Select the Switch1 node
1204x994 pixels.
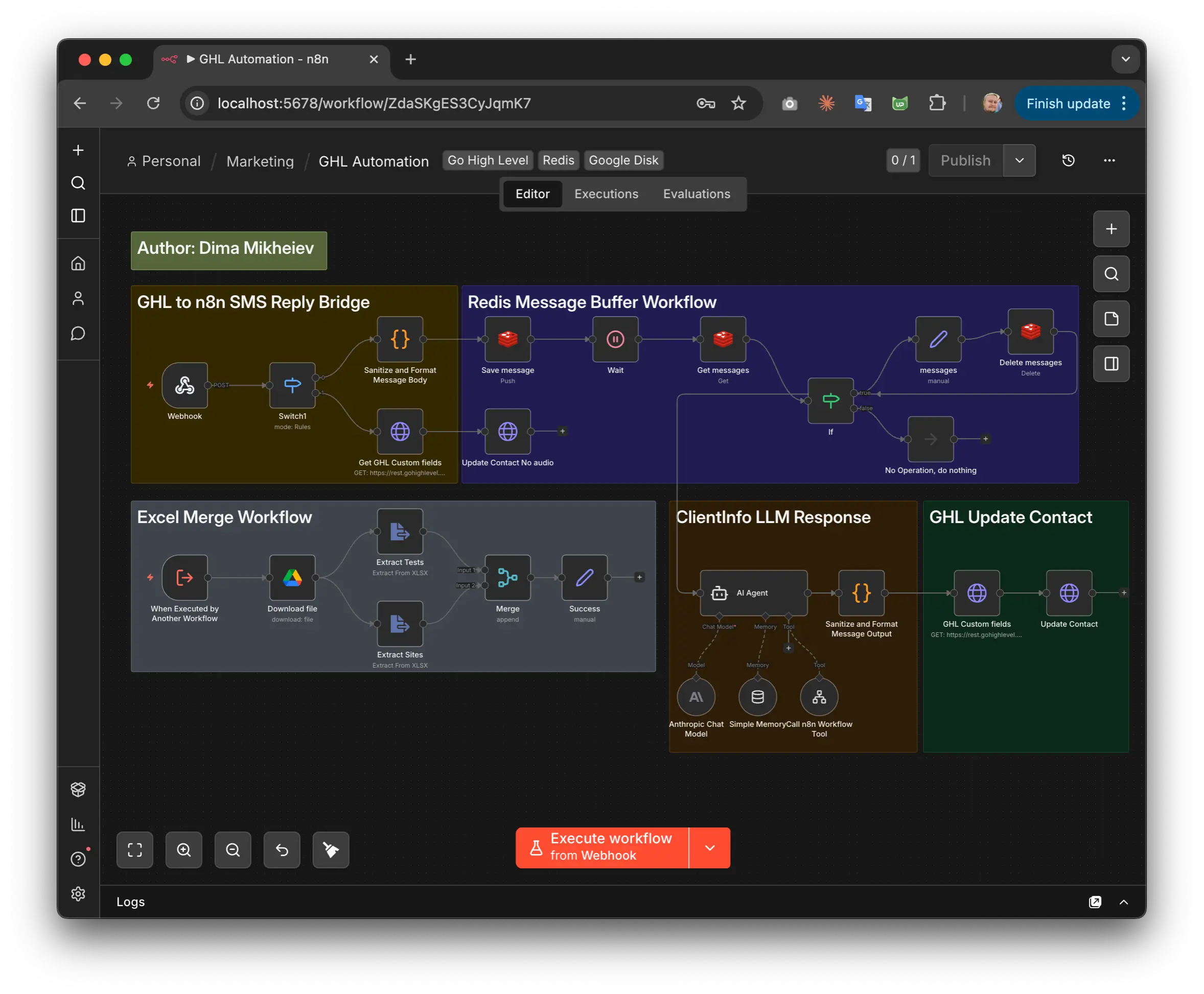coord(292,385)
